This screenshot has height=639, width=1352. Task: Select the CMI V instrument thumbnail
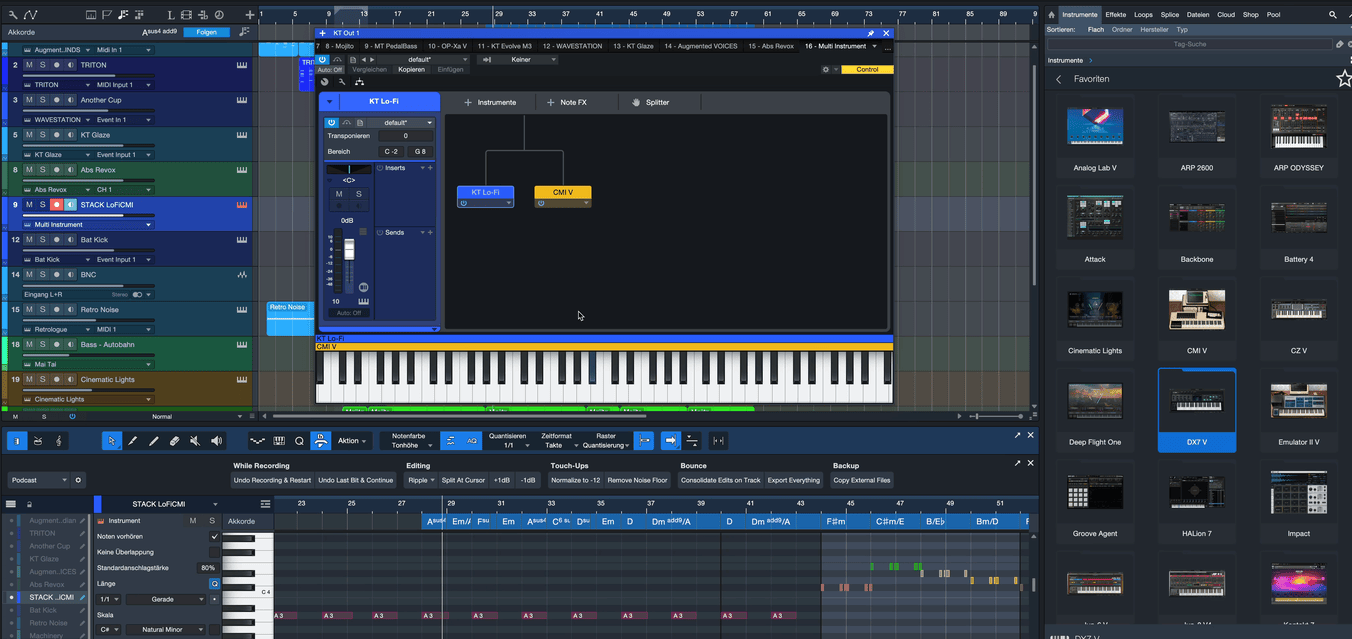[x=1196, y=312]
